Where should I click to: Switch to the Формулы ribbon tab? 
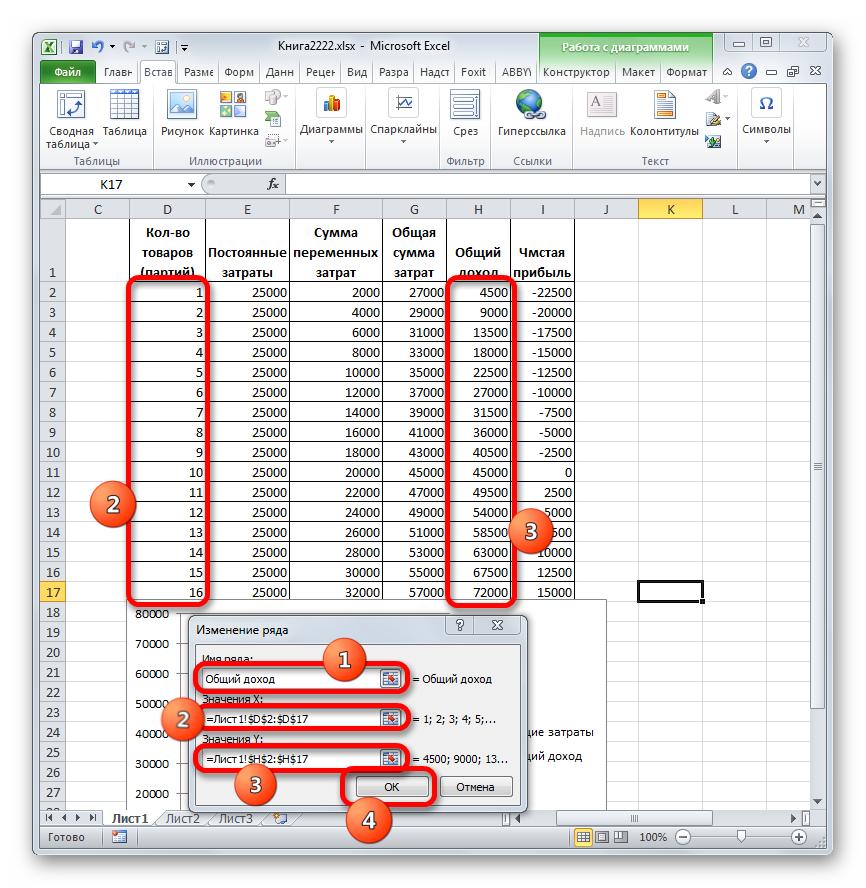239,72
